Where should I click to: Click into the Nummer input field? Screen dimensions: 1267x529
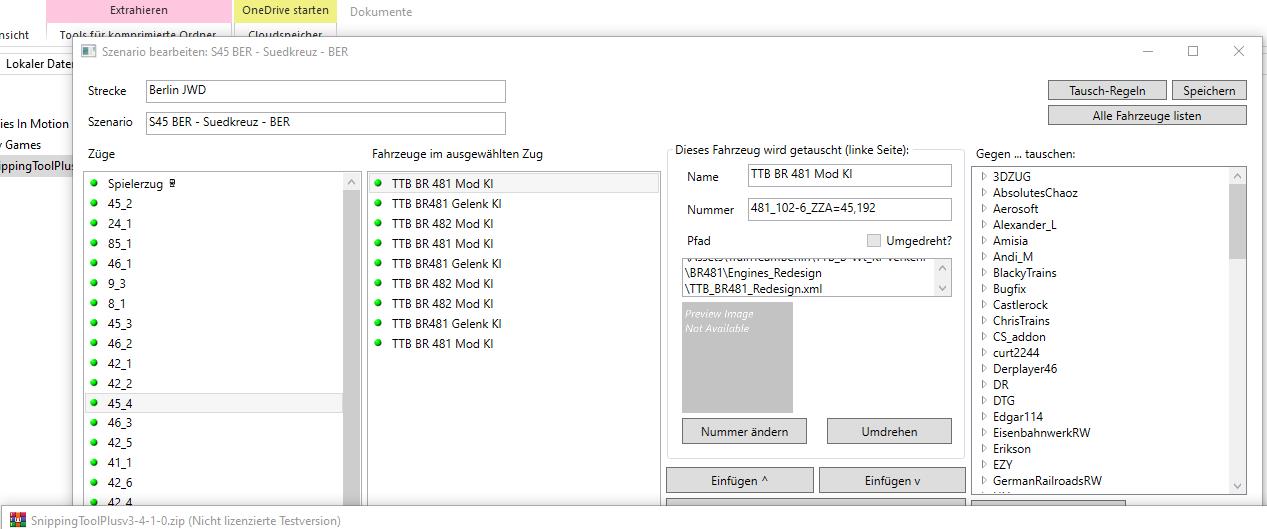pos(849,210)
